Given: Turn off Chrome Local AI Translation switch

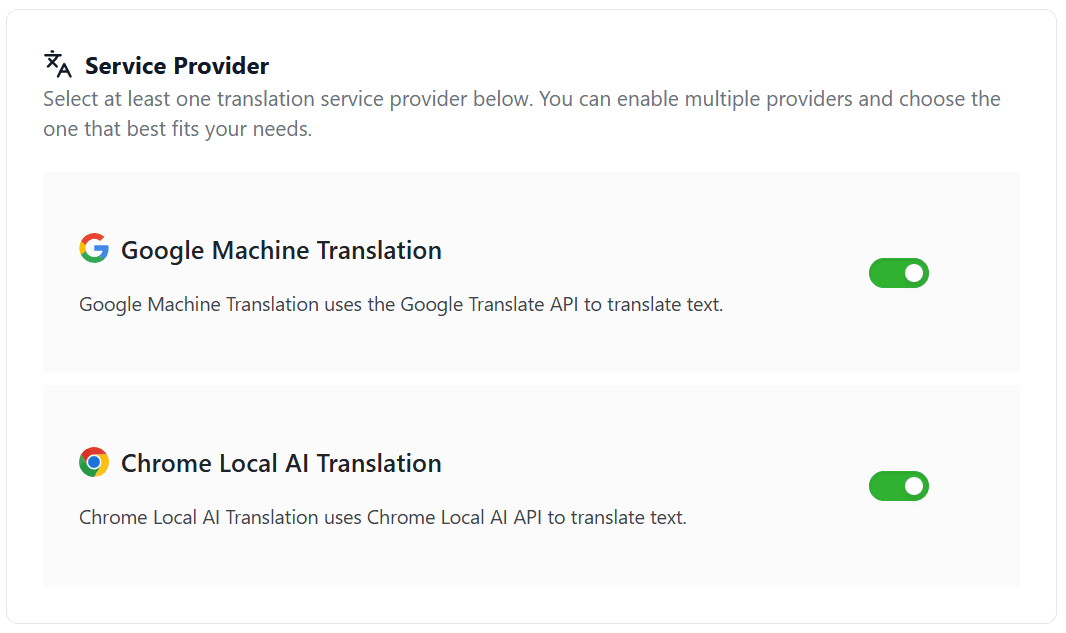Looking at the screenshot, I should click(x=898, y=487).
